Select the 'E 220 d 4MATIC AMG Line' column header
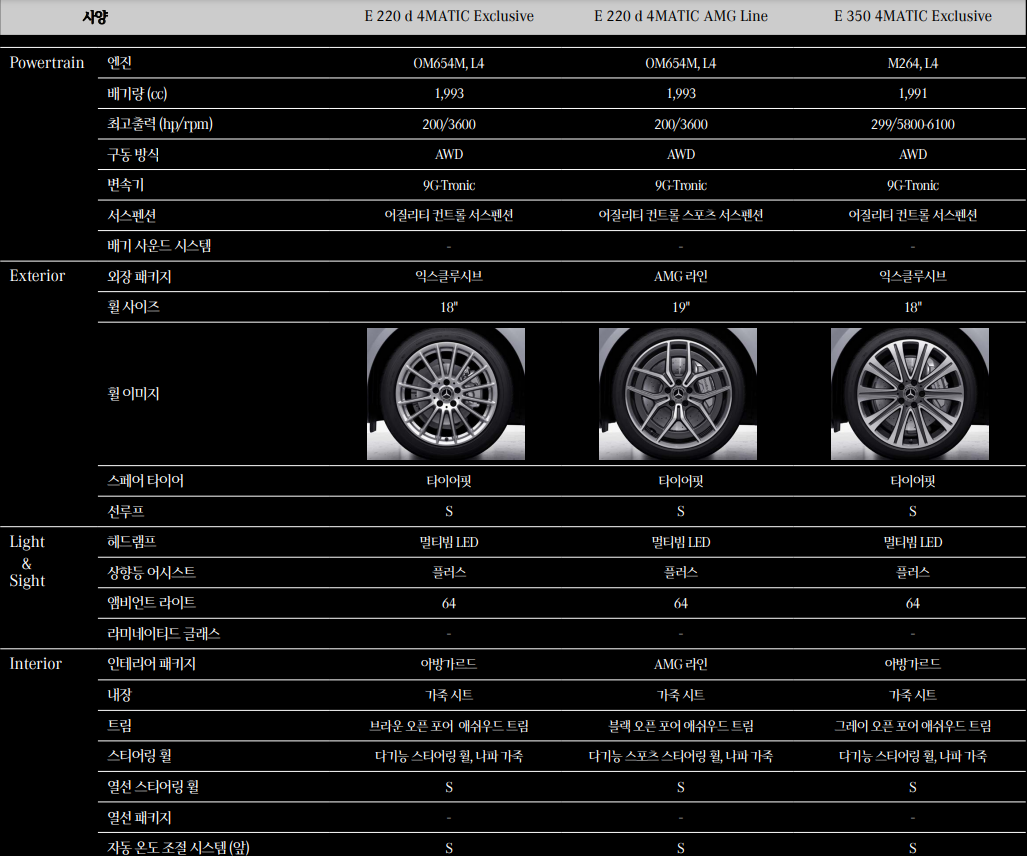 pyautogui.click(x=681, y=16)
